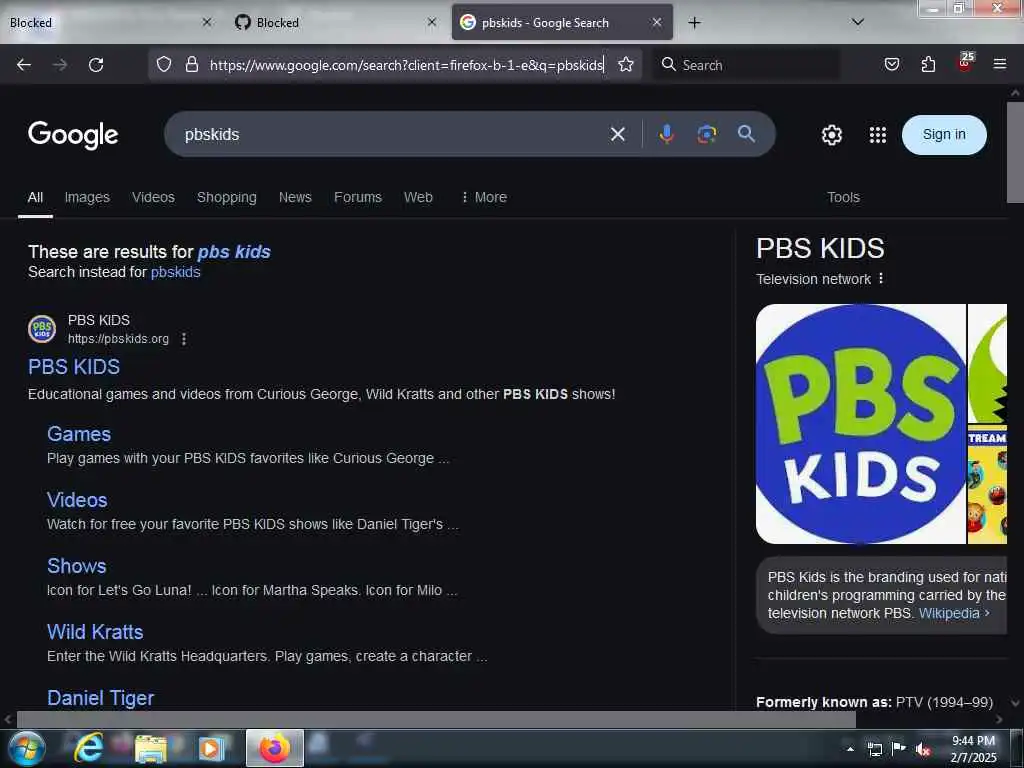1024x768 pixels.
Task: Reload the page with the refresh icon
Action: click(x=96, y=65)
